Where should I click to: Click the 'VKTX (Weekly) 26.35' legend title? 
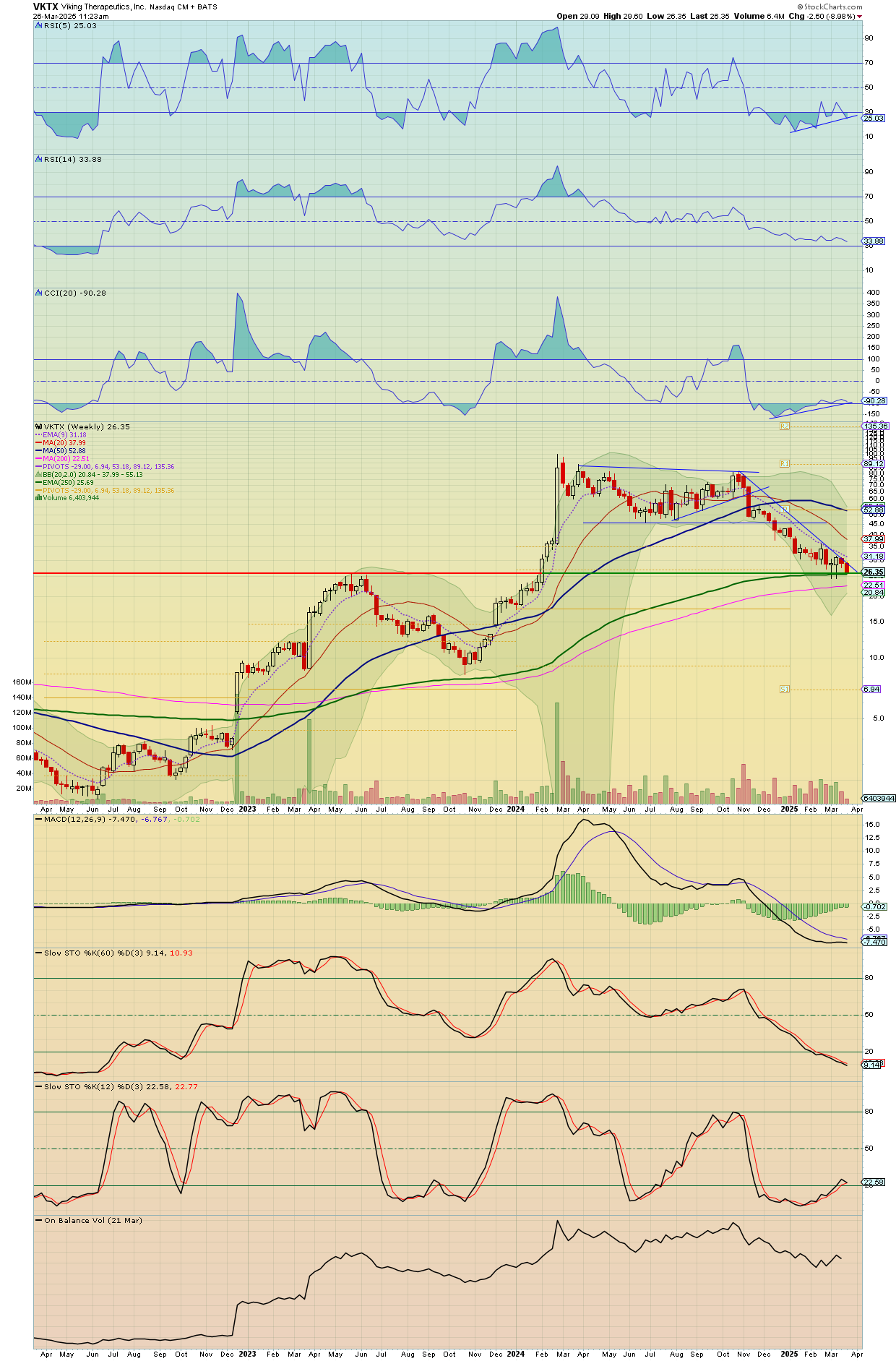point(87,427)
